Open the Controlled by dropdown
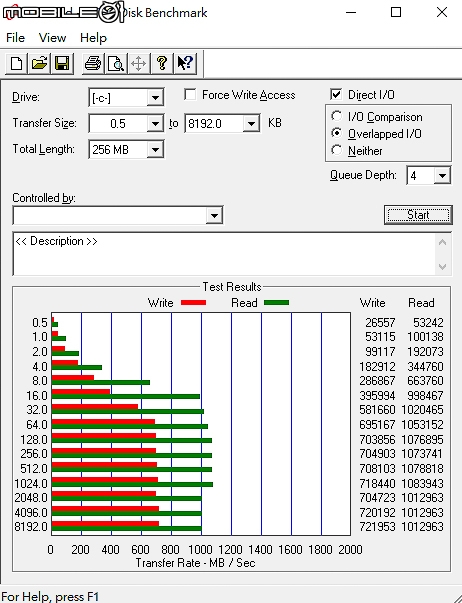Screen dimensions: 462x603 click(214, 215)
